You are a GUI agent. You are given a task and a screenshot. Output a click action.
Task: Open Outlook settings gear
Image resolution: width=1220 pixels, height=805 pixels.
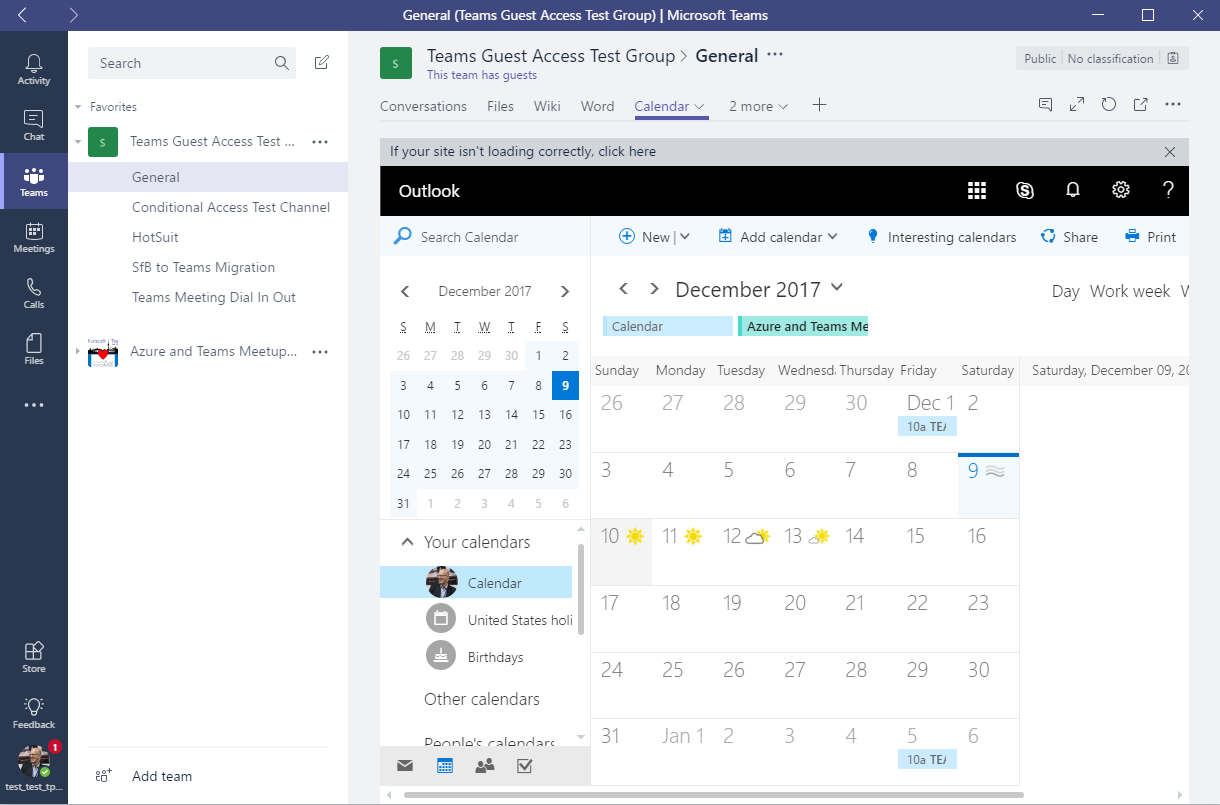pos(1121,191)
